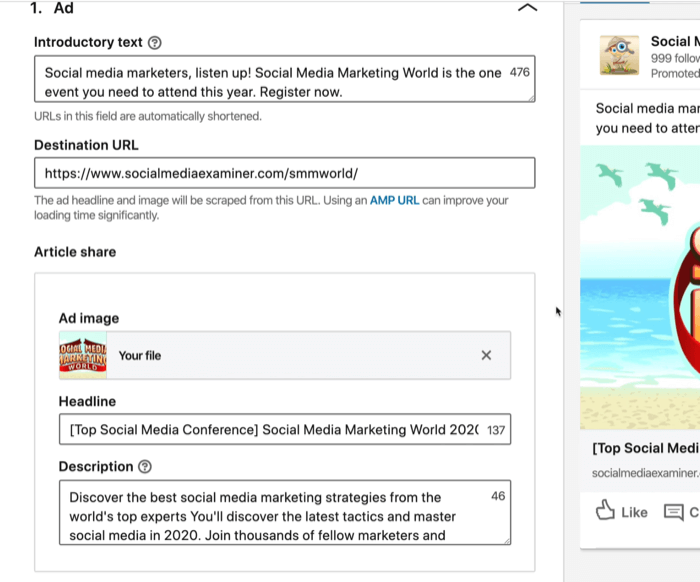Image resolution: width=700 pixels, height=582 pixels.
Task: Click the Headline input field
Action: (x=285, y=429)
